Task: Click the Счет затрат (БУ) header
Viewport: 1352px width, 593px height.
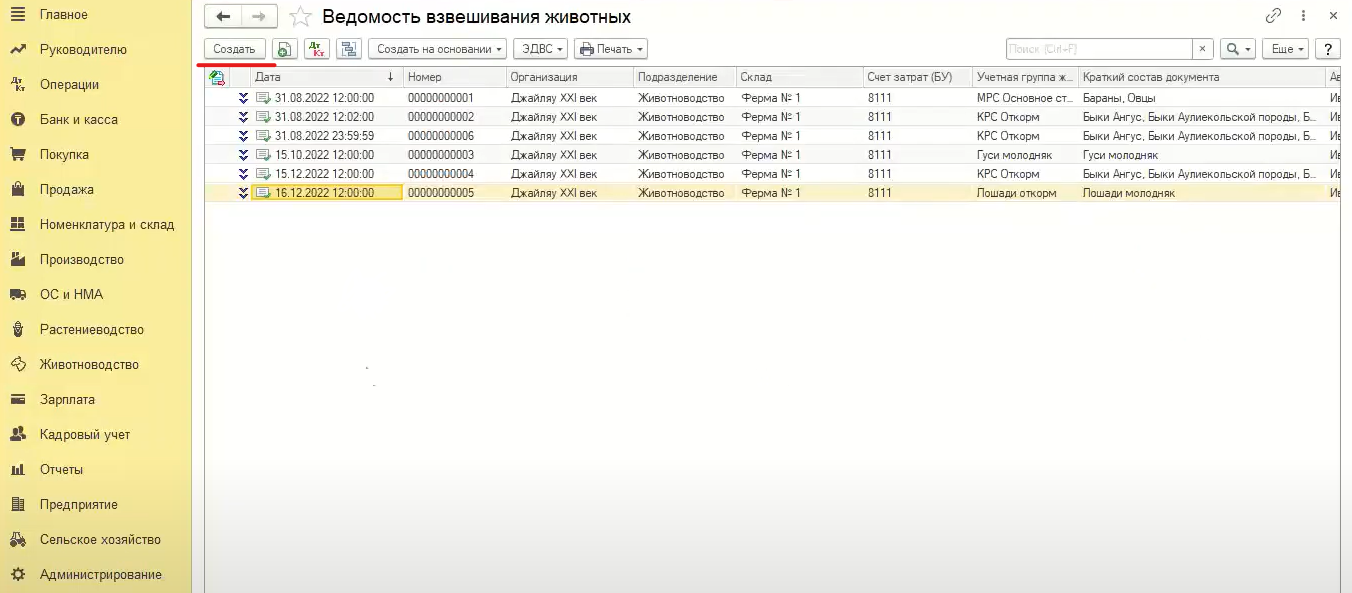Action: tap(918, 77)
